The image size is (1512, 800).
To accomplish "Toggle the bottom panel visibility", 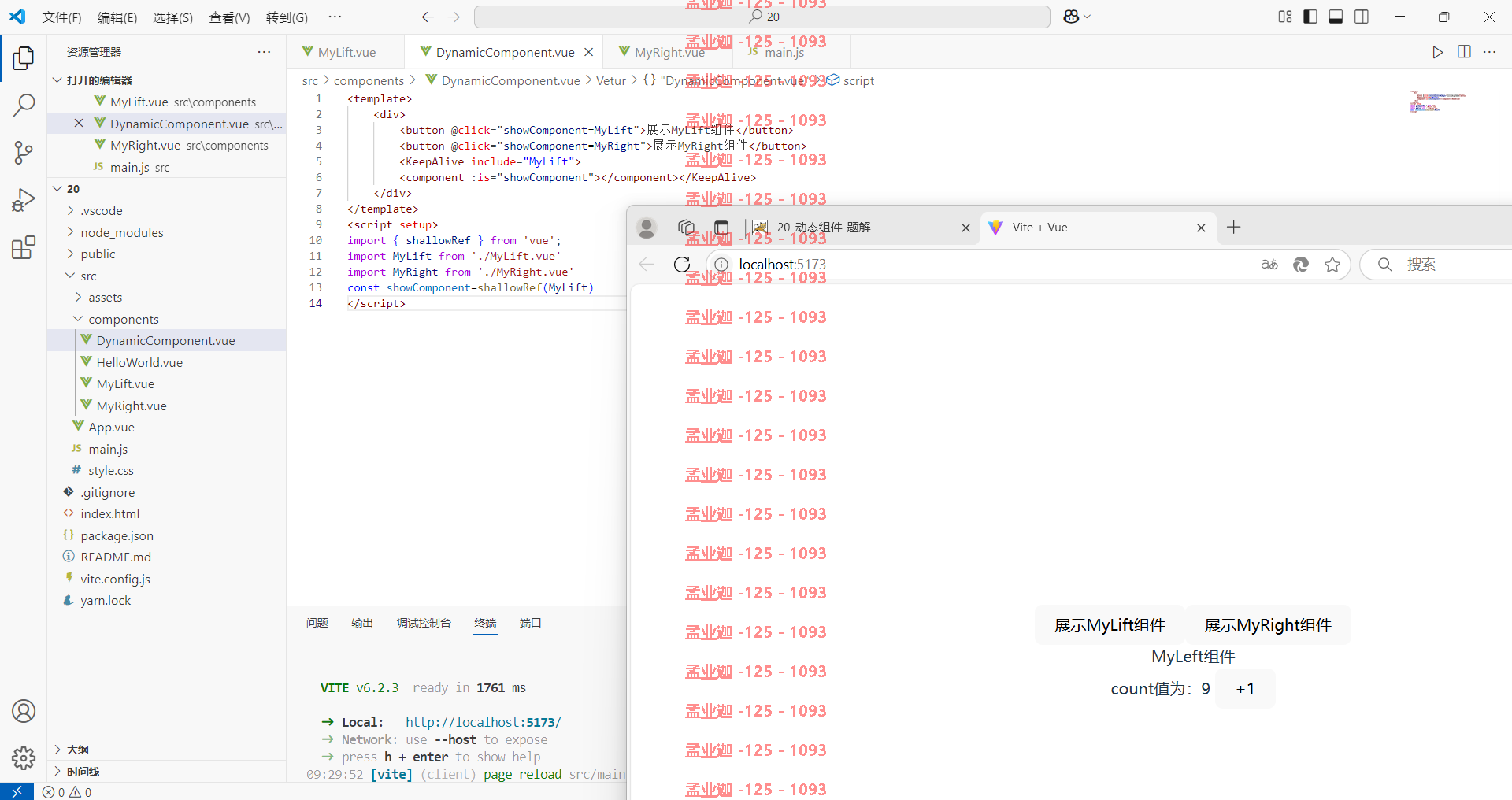I will coord(1336,17).
